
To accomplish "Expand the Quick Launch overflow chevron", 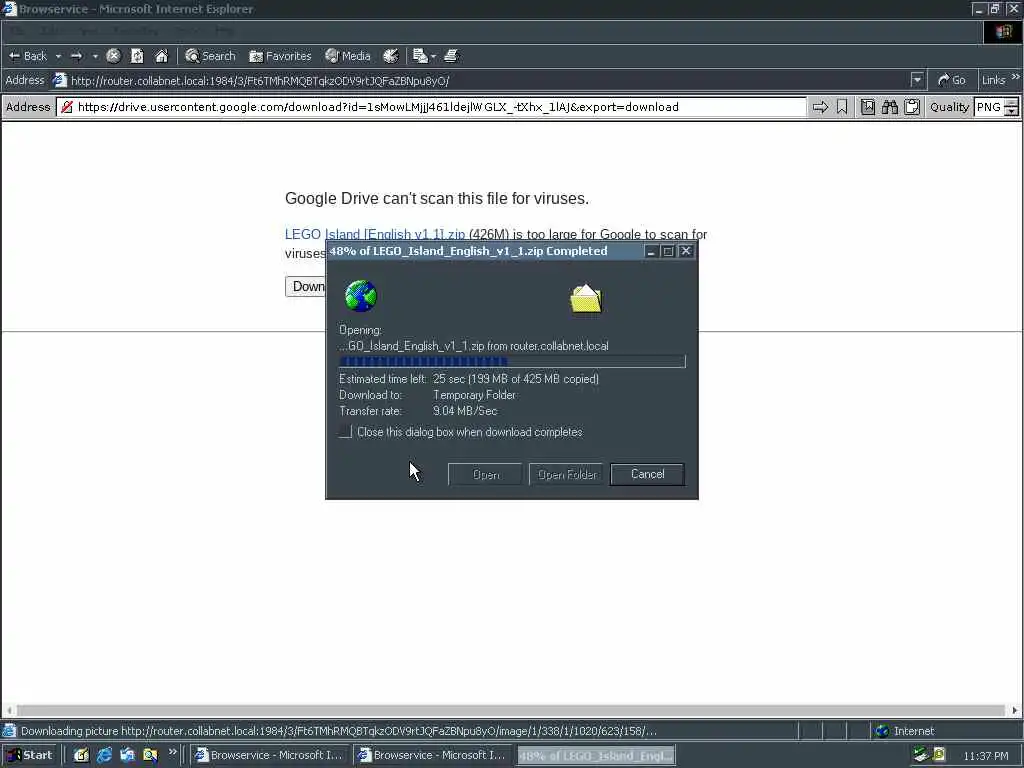I will click(x=172, y=752).
